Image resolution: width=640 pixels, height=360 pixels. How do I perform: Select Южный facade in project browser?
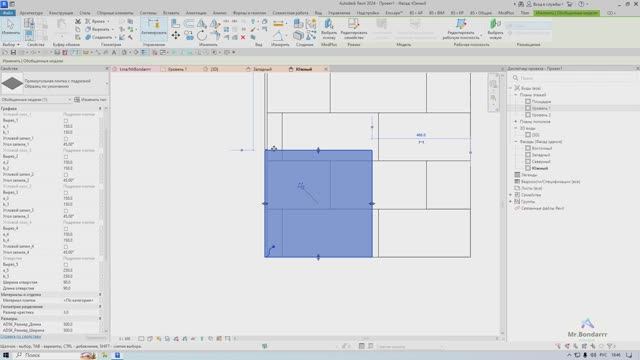(x=540, y=168)
